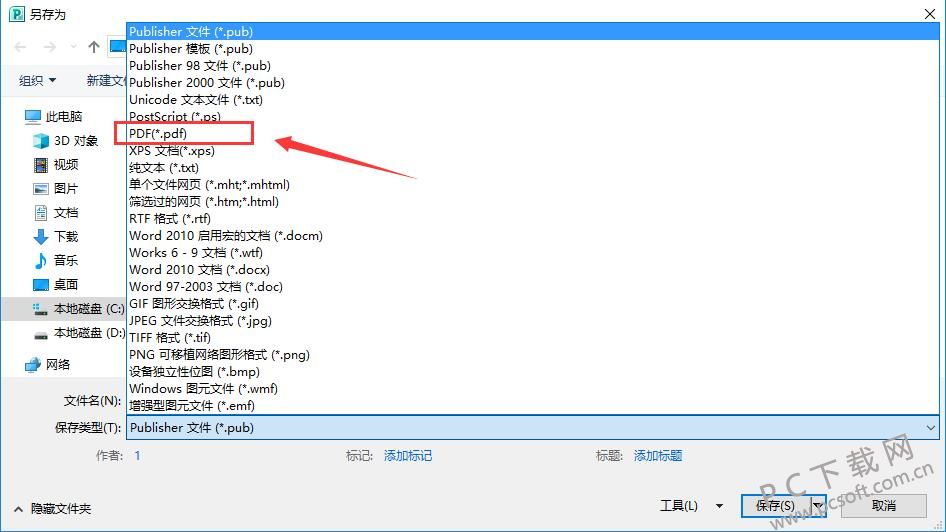Open 此电脑 in navigation pane
The width and height of the screenshot is (946, 532).
[53, 116]
